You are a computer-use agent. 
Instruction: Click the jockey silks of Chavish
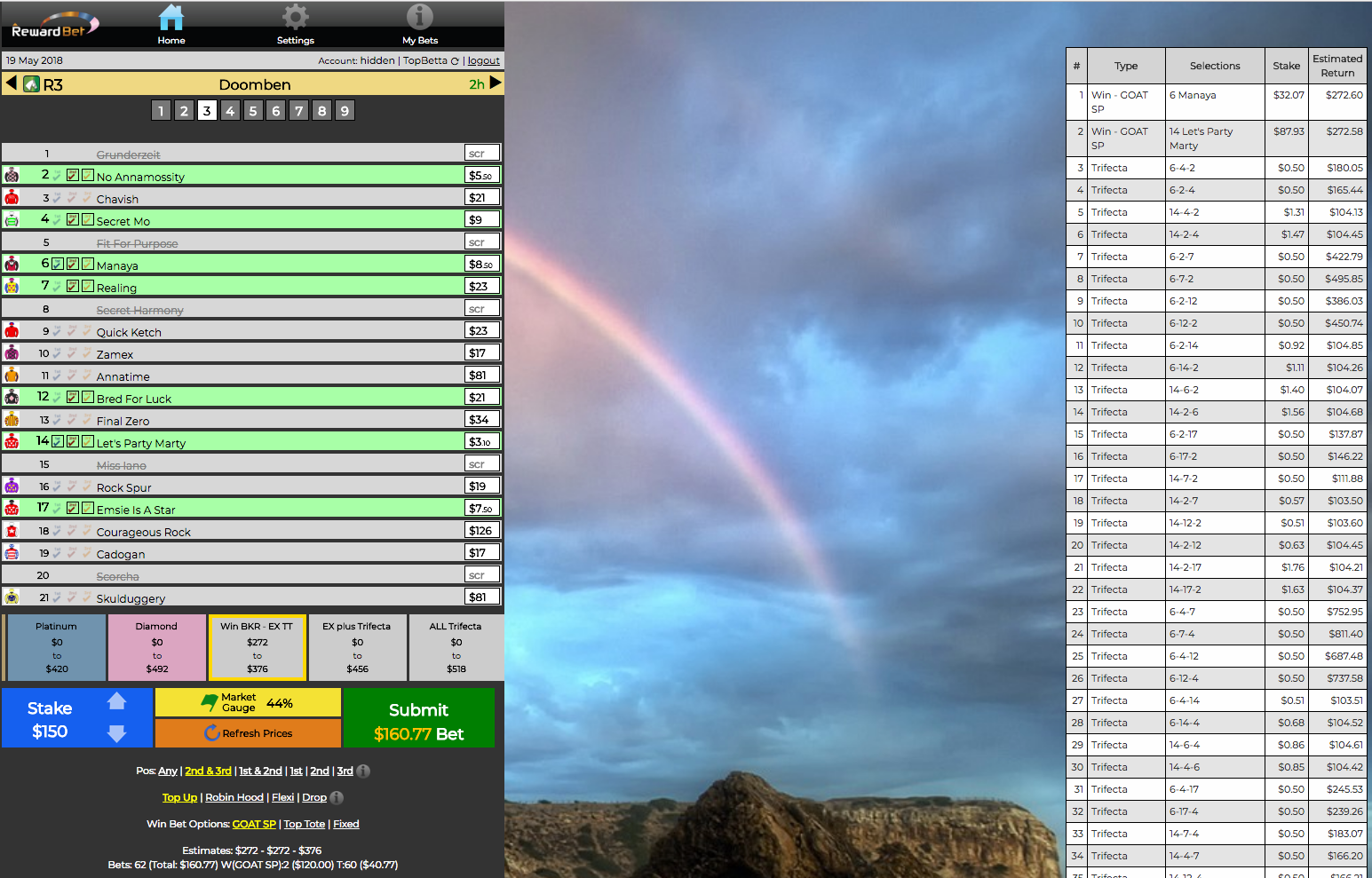point(12,197)
